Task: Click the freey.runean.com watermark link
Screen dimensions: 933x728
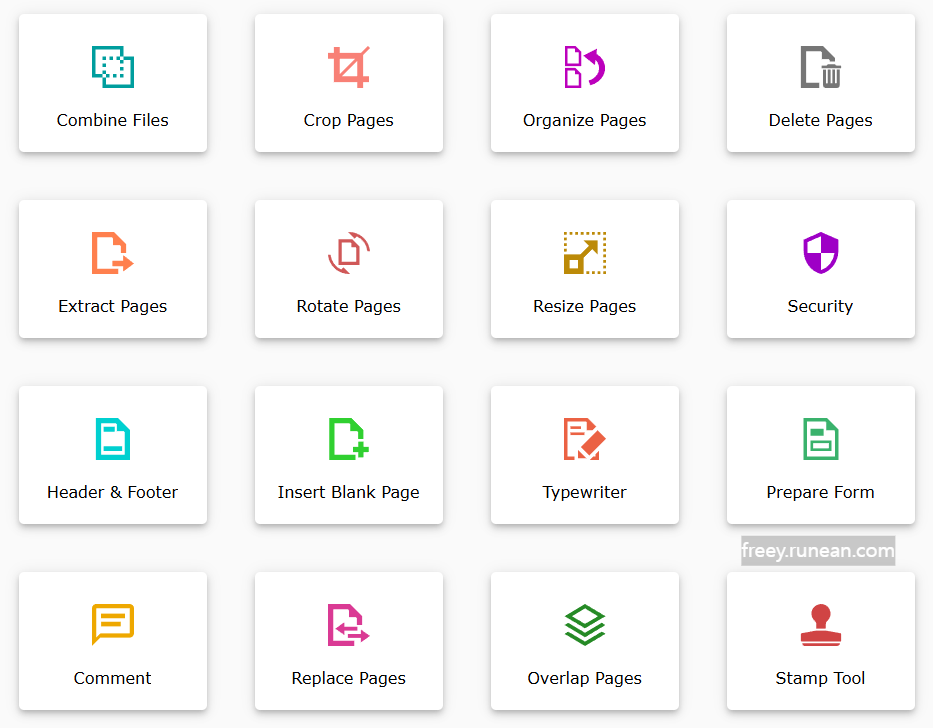Action: [817, 550]
